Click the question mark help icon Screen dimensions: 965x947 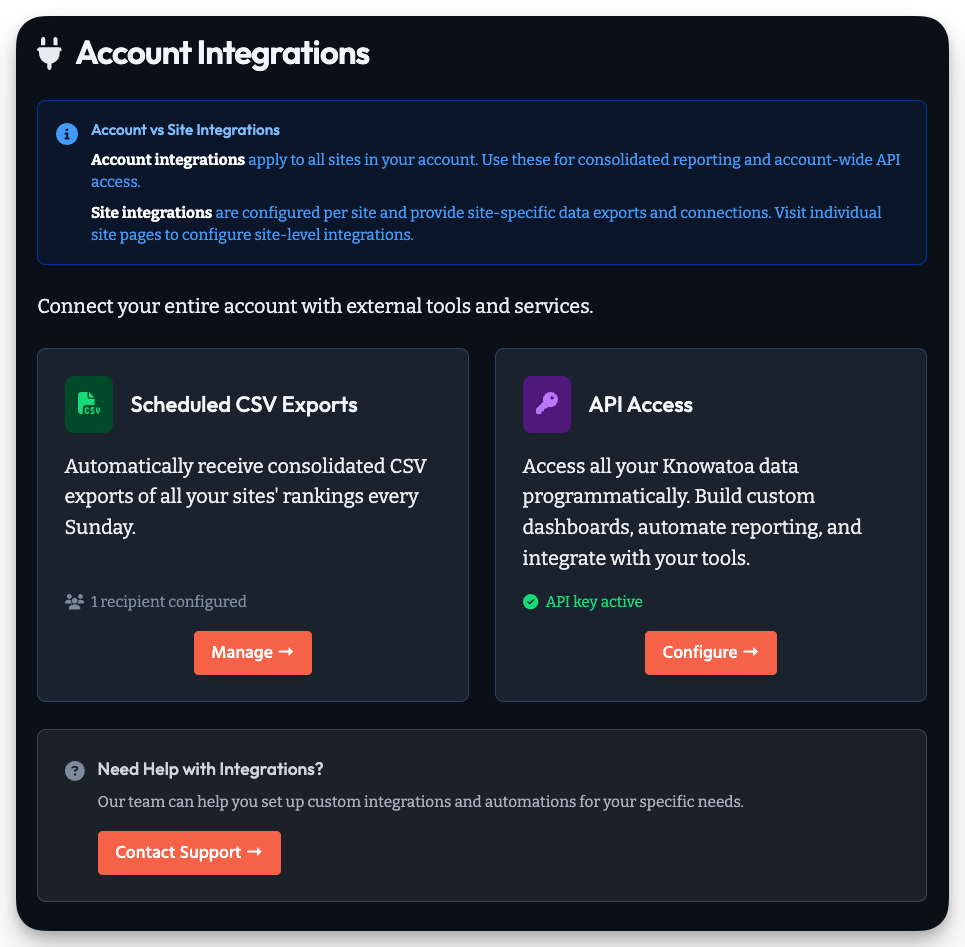pos(74,770)
